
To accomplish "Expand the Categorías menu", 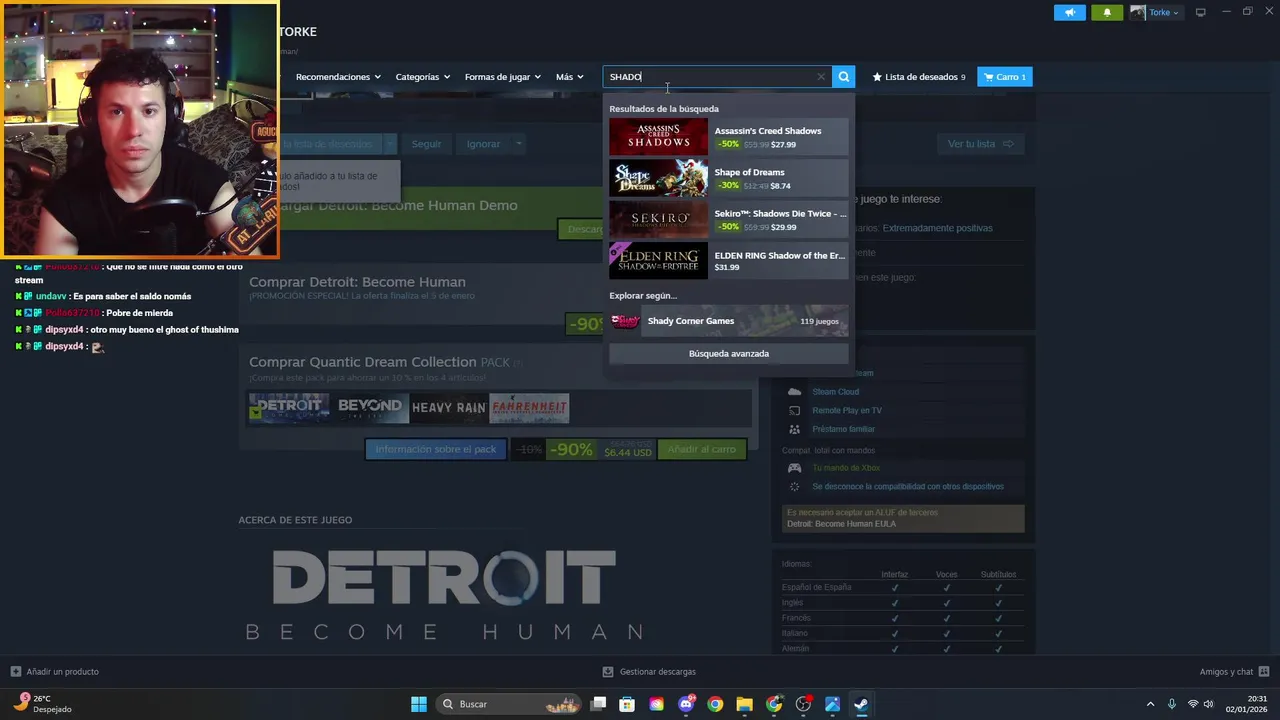I will click(x=422, y=77).
